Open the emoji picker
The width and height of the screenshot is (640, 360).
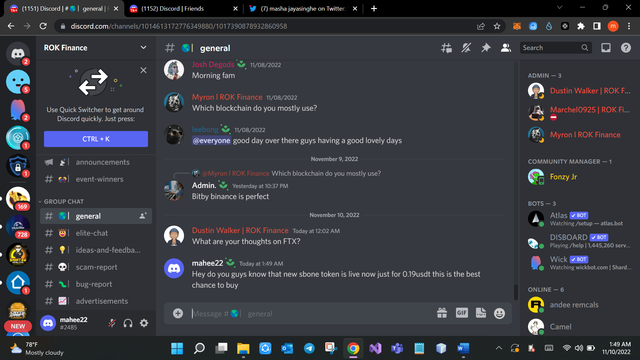click(500, 313)
